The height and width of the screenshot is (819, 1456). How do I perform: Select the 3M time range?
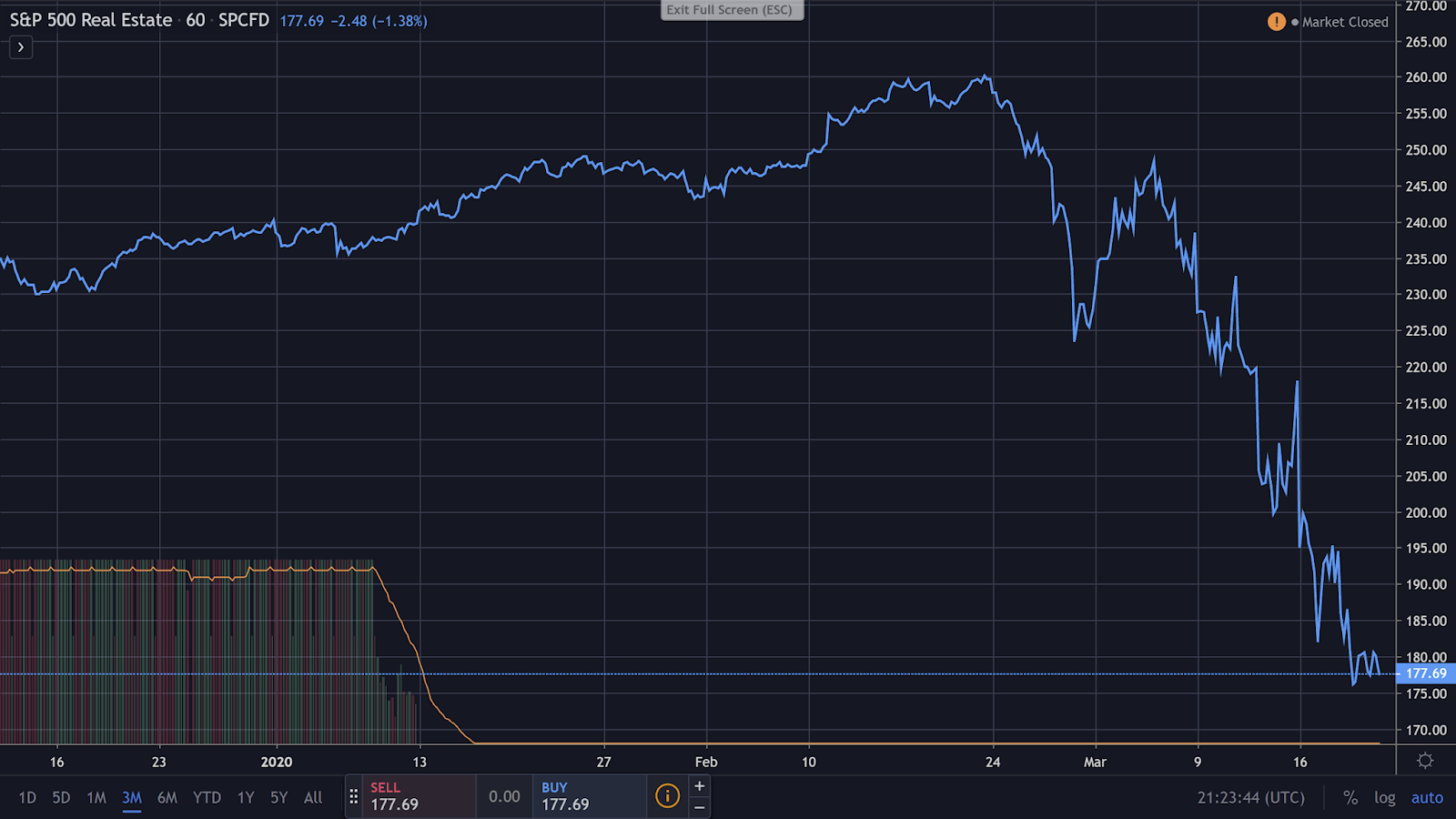tap(132, 798)
